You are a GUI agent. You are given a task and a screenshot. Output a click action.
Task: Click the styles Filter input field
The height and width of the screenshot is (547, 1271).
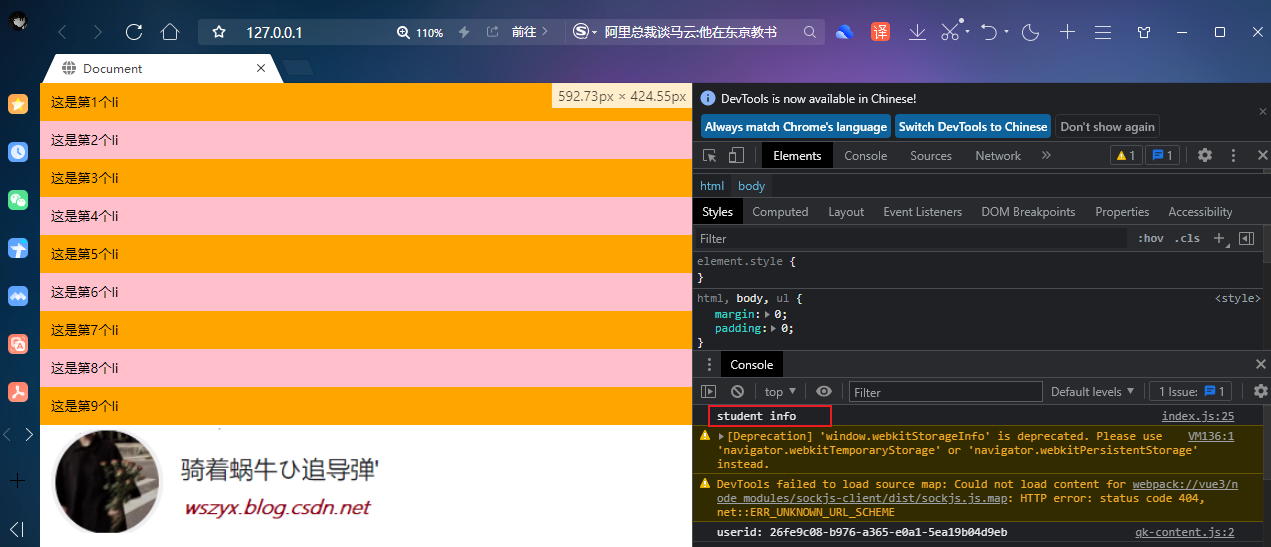pos(910,239)
